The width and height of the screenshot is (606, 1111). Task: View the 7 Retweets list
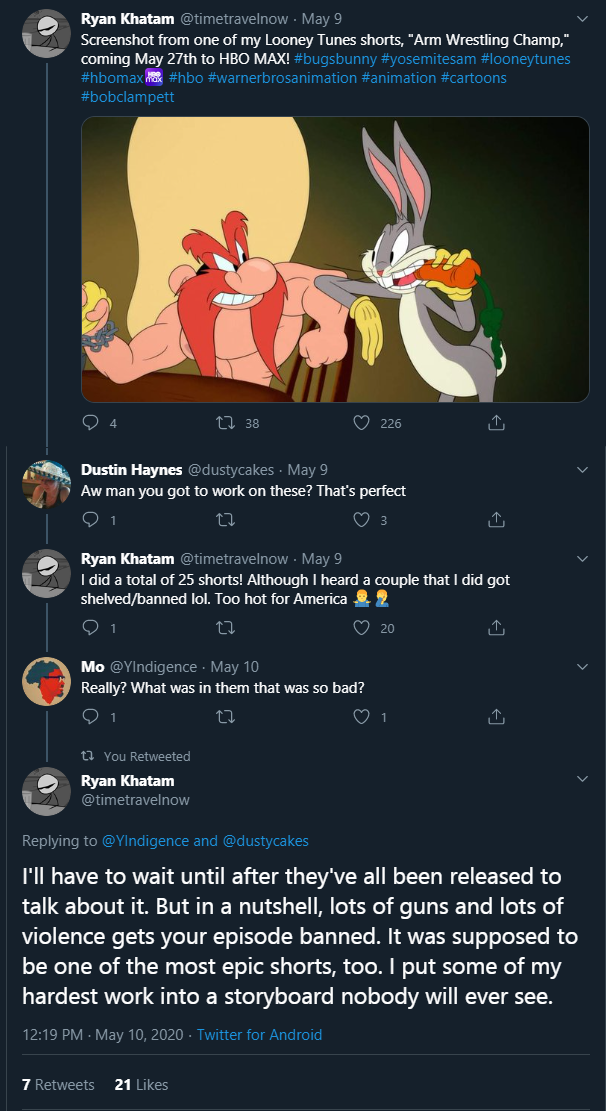tap(58, 1084)
